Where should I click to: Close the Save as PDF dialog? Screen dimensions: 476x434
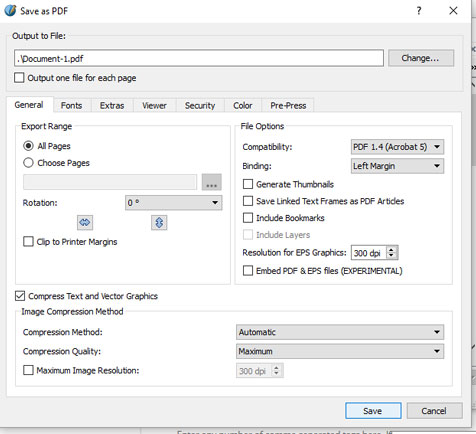(453, 11)
